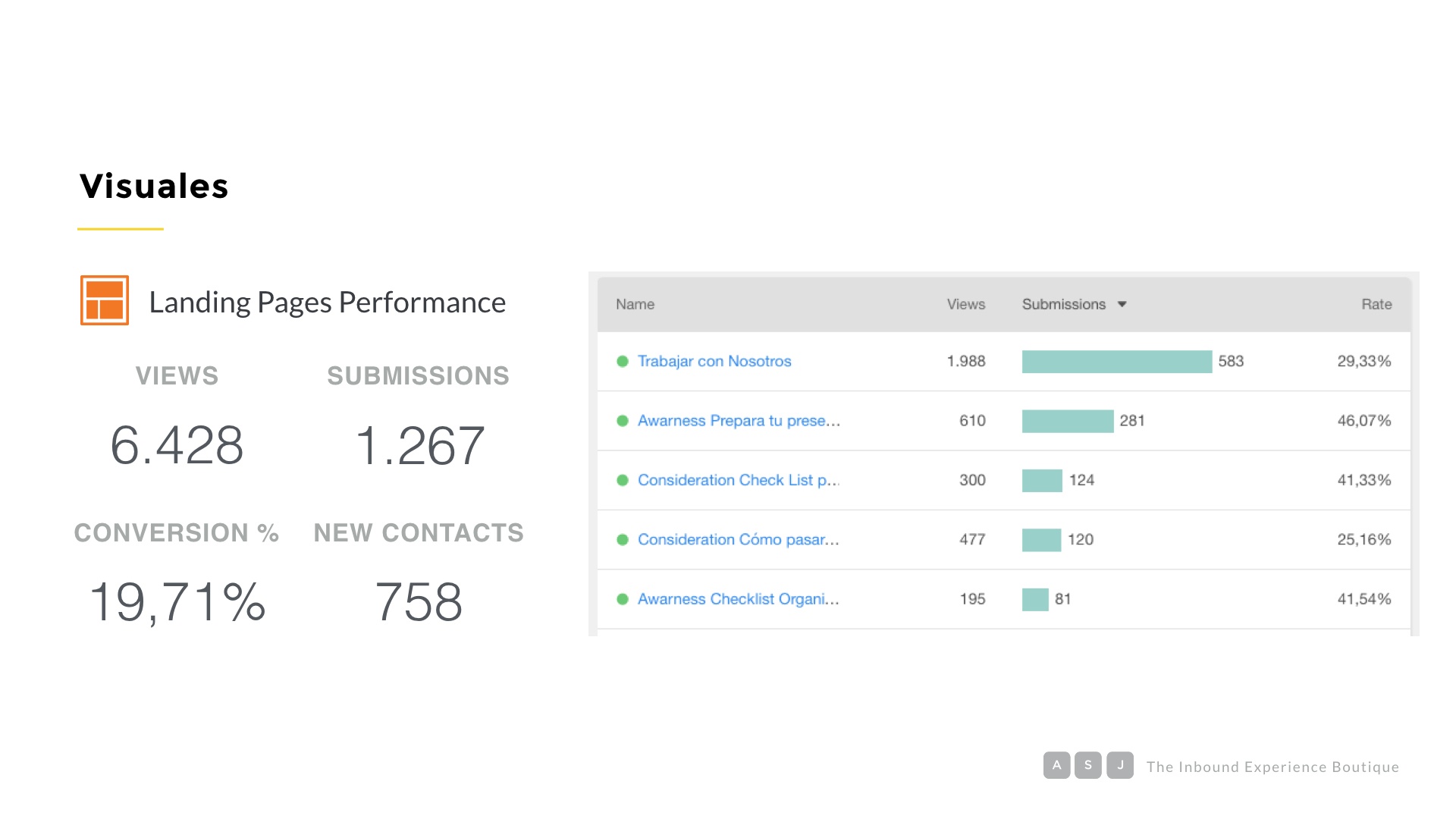The image size is (1456, 819).
Task: Open the Awarness Prepara tu prese... link
Action: (x=739, y=420)
